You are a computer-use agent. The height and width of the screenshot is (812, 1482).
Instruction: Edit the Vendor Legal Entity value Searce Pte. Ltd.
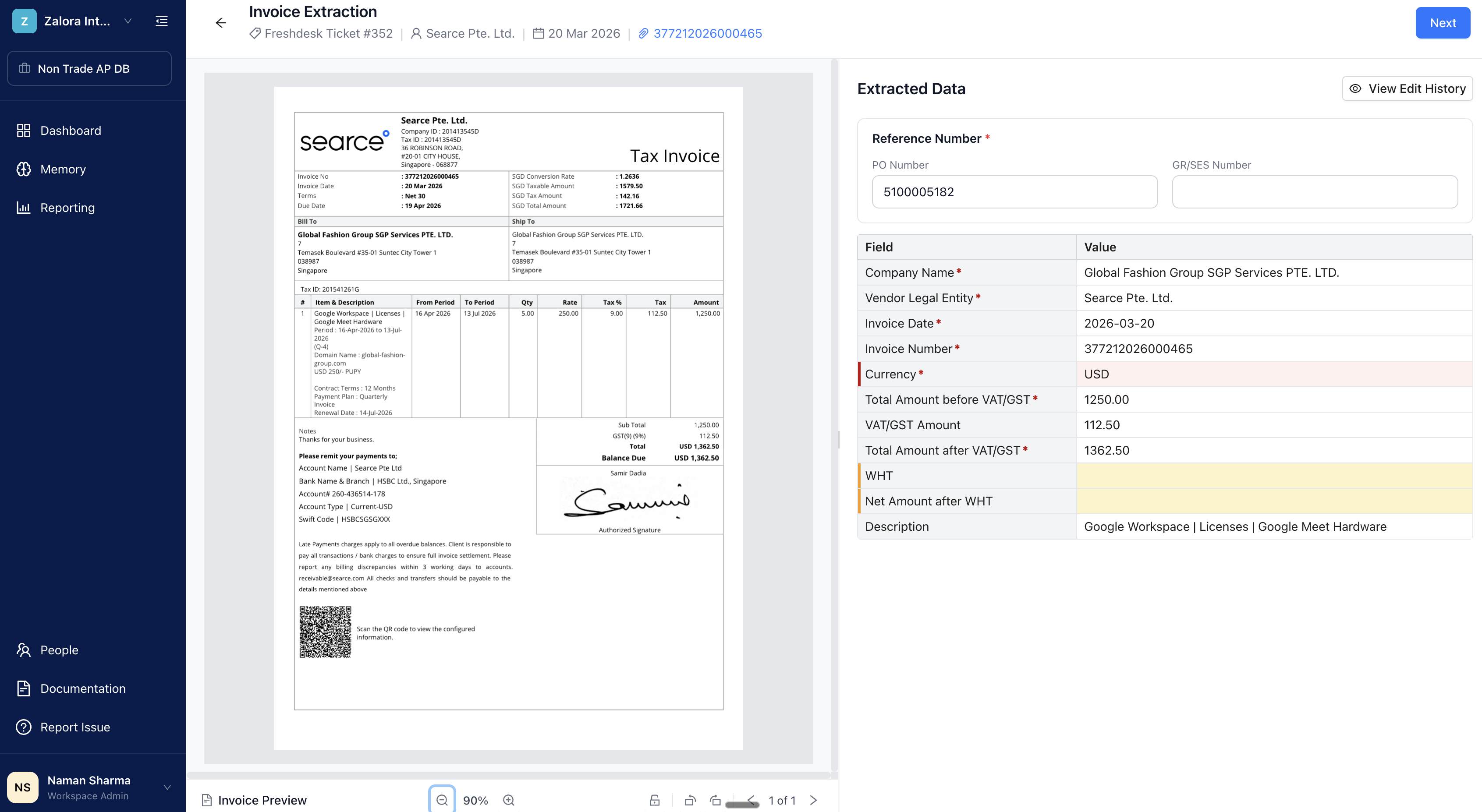point(1274,298)
